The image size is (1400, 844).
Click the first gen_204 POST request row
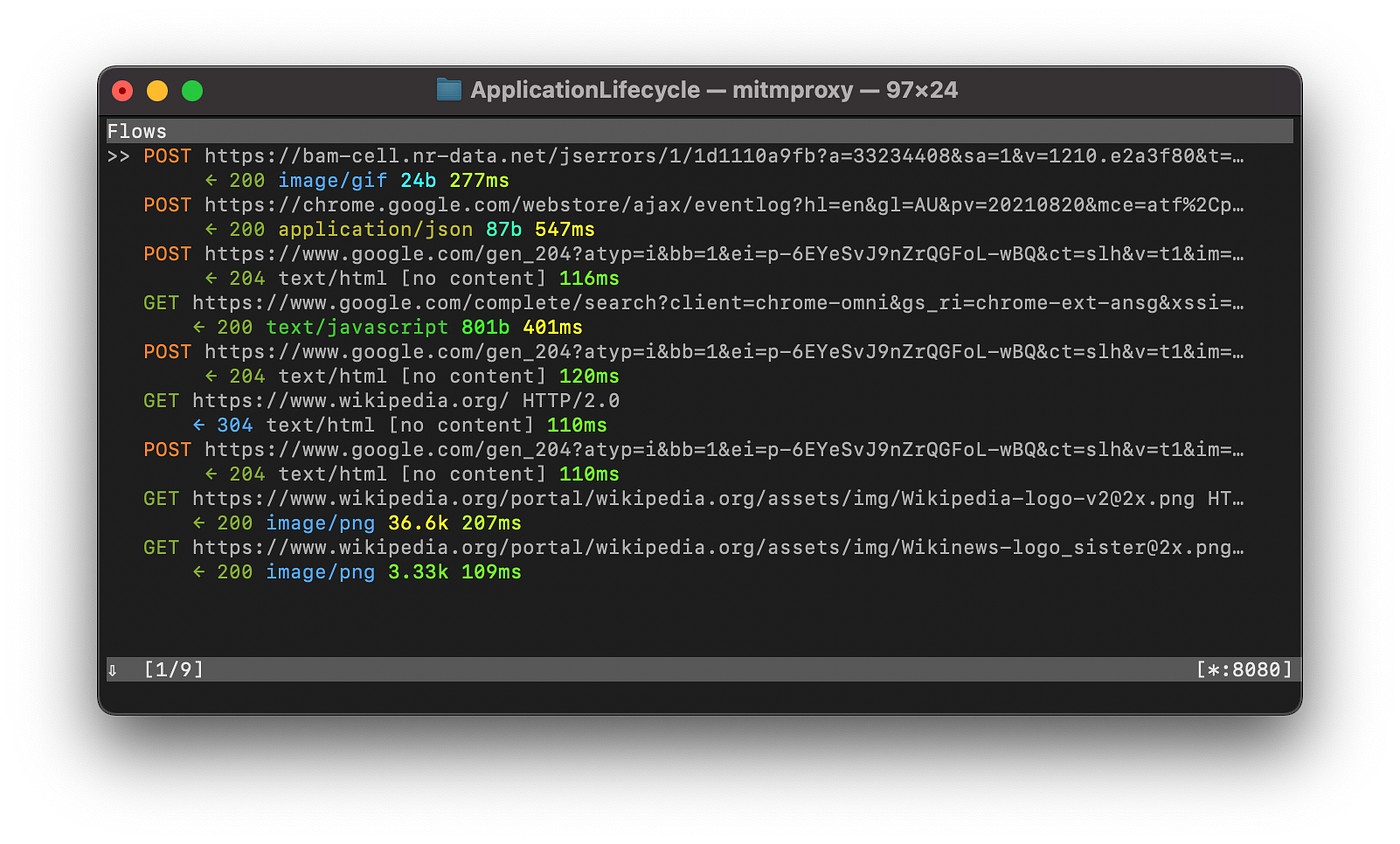[x=600, y=253]
